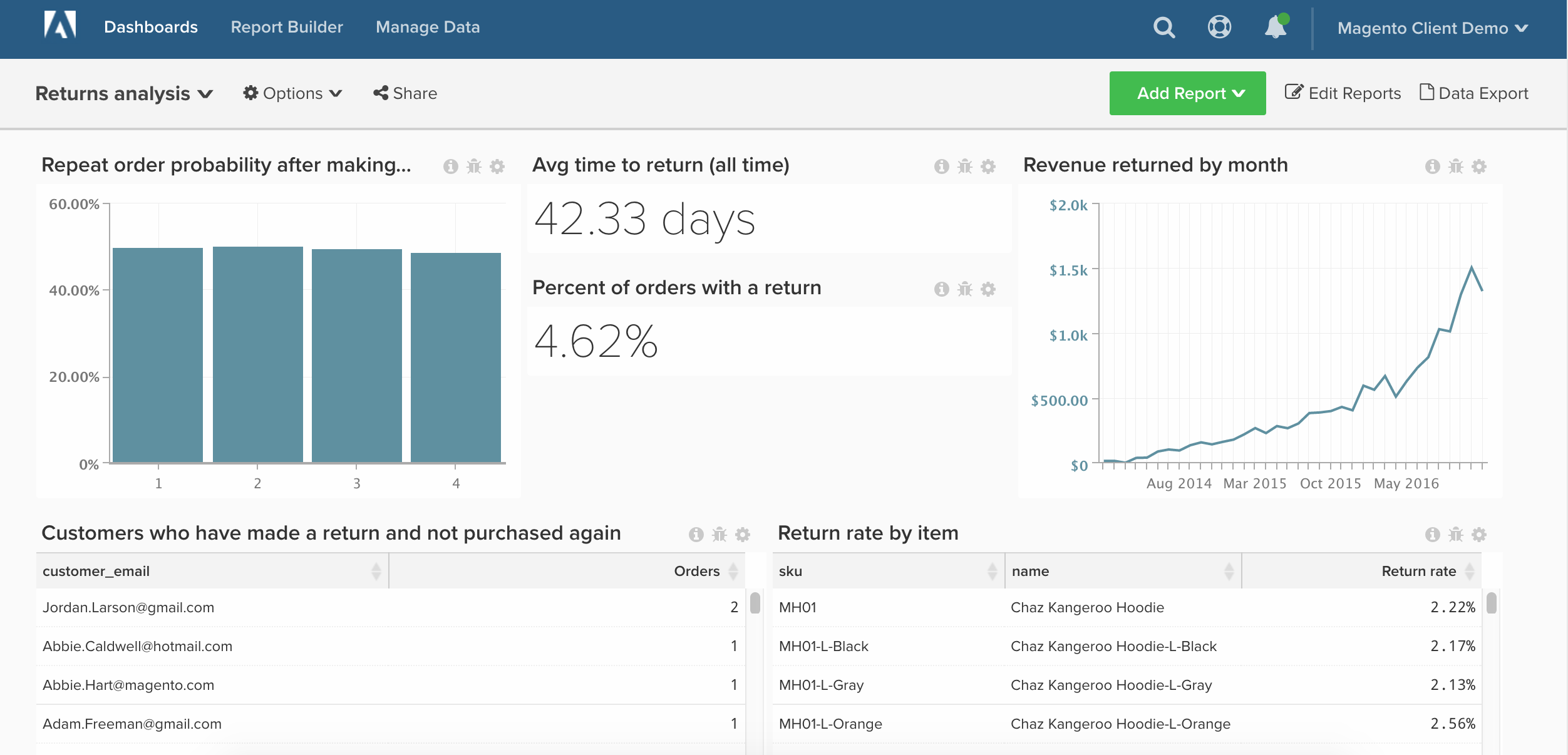Screen dimensions: 1568x755
Task: Click info icon for Avg time to return
Action: click(x=941, y=167)
